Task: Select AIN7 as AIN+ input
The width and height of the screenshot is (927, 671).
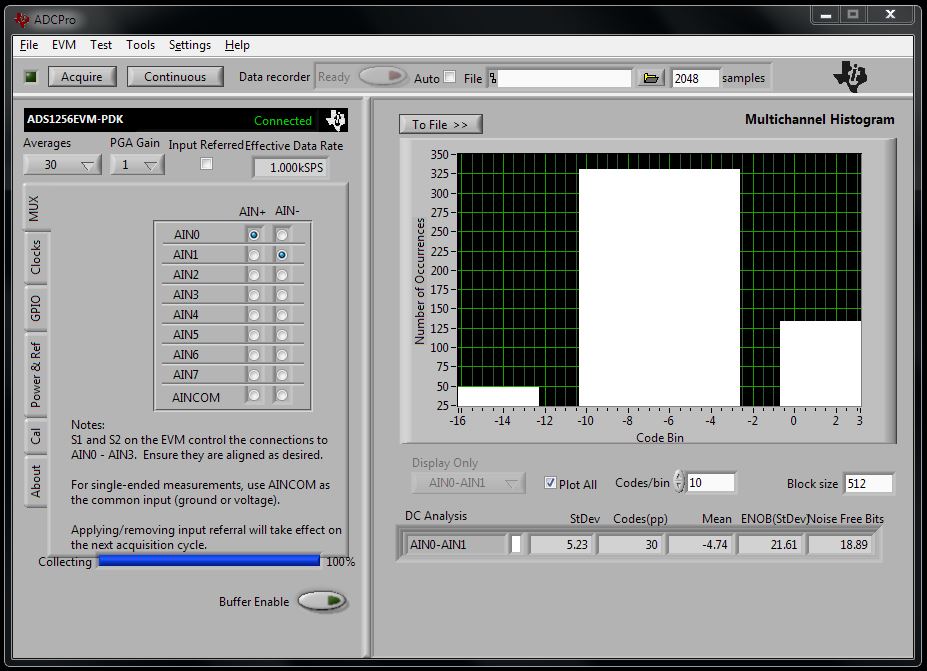Action: (254, 375)
